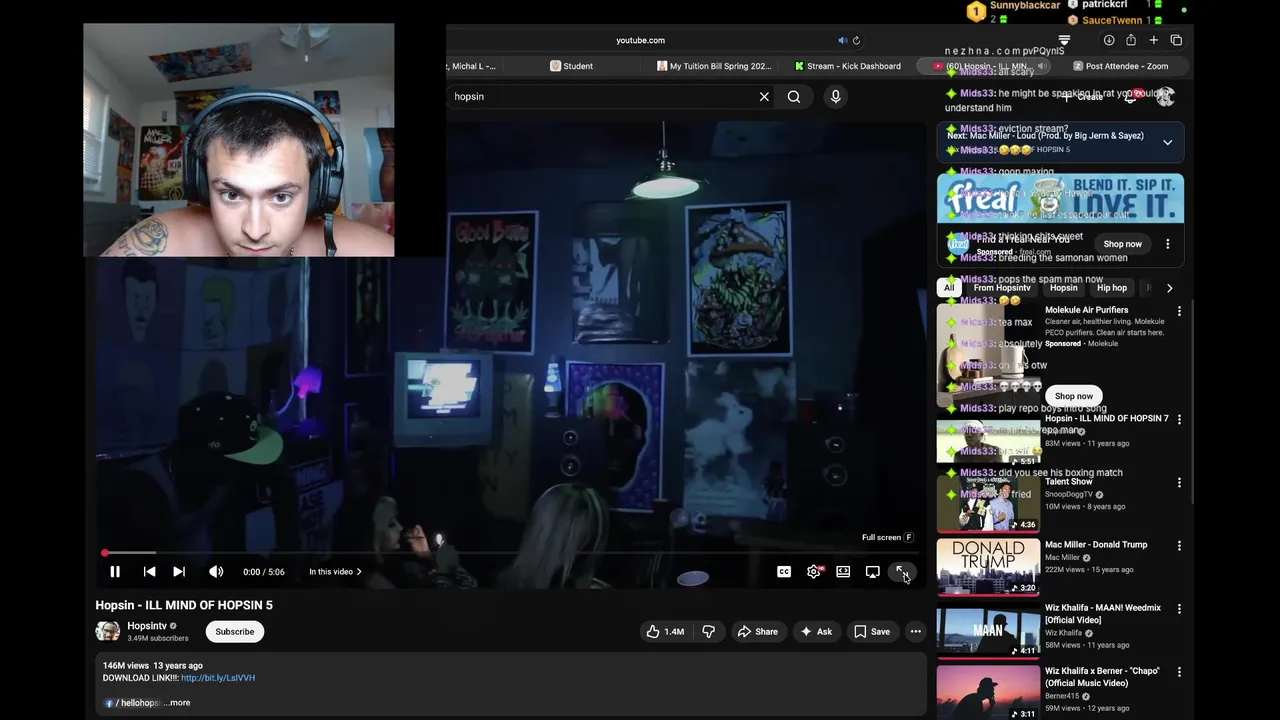This screenshot has height=720, width=1280.
Task: Mute audio on the Hopsin tab
Action: tap(1041, 66)
